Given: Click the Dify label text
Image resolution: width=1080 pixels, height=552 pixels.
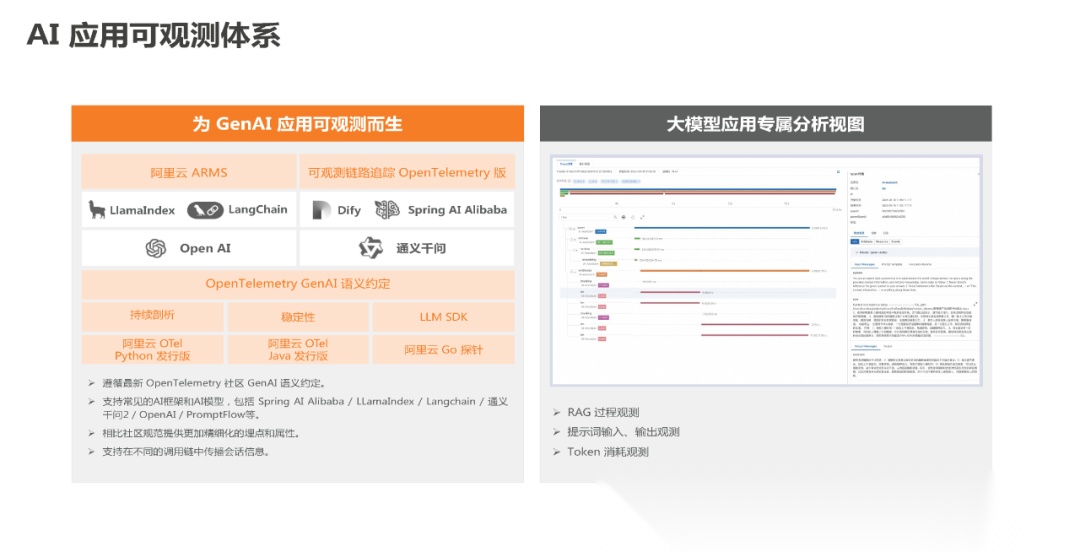Looking at the screenshot, I should pyautogui.click(x=349, y=210).
